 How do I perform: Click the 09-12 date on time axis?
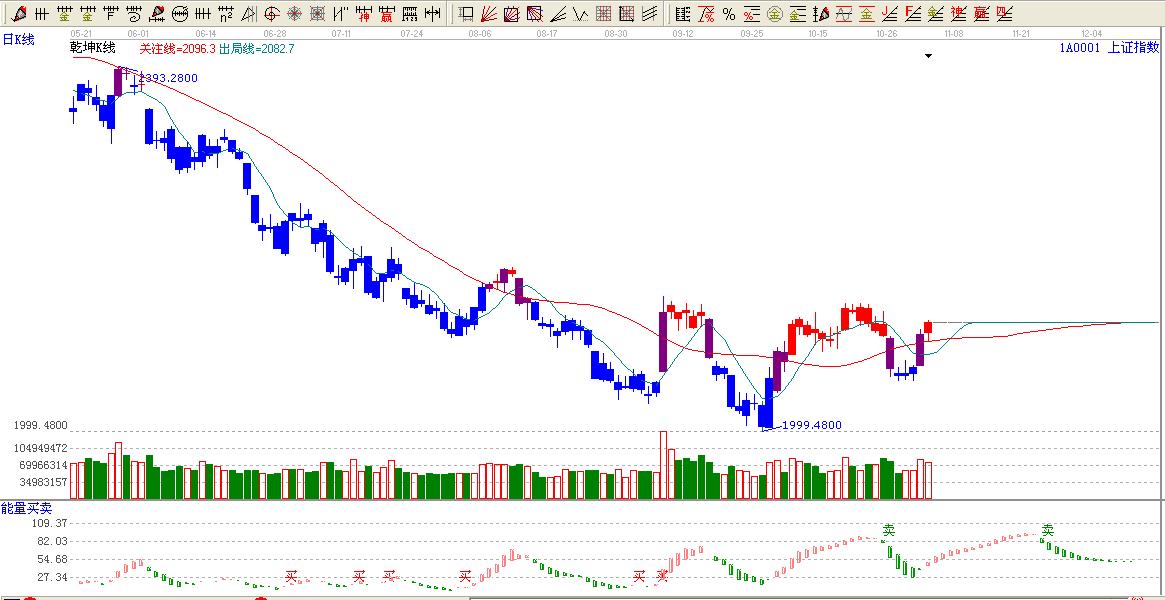pos(683,33)
